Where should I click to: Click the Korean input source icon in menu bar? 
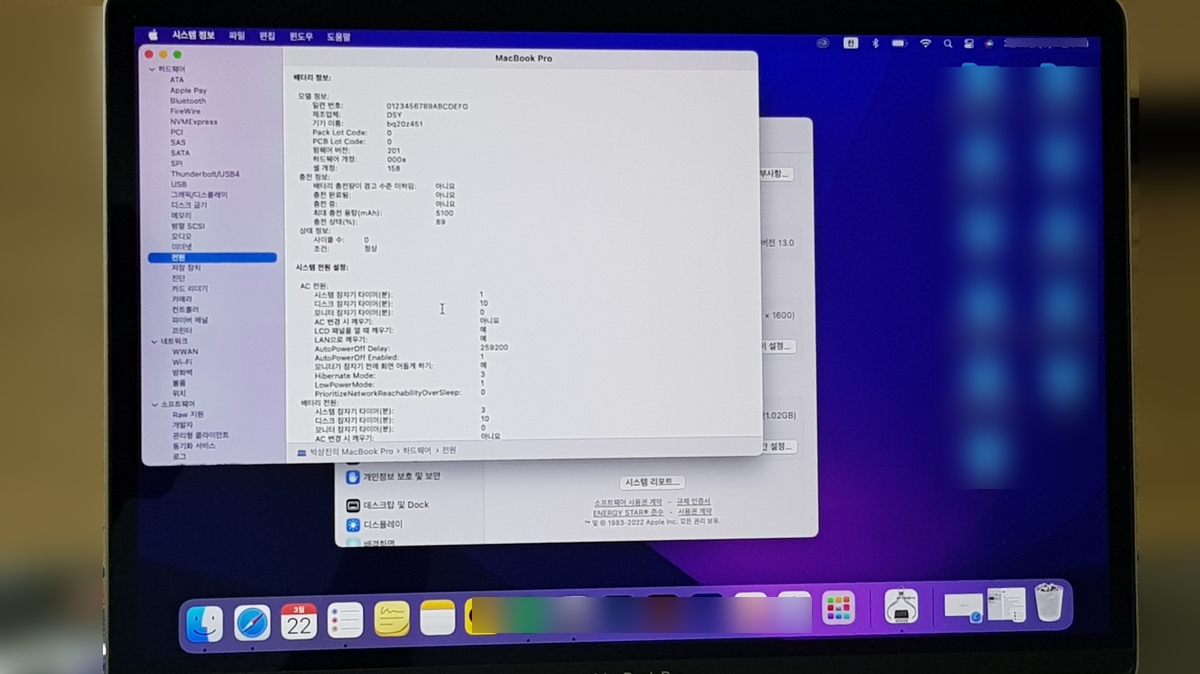pos(850,43)
